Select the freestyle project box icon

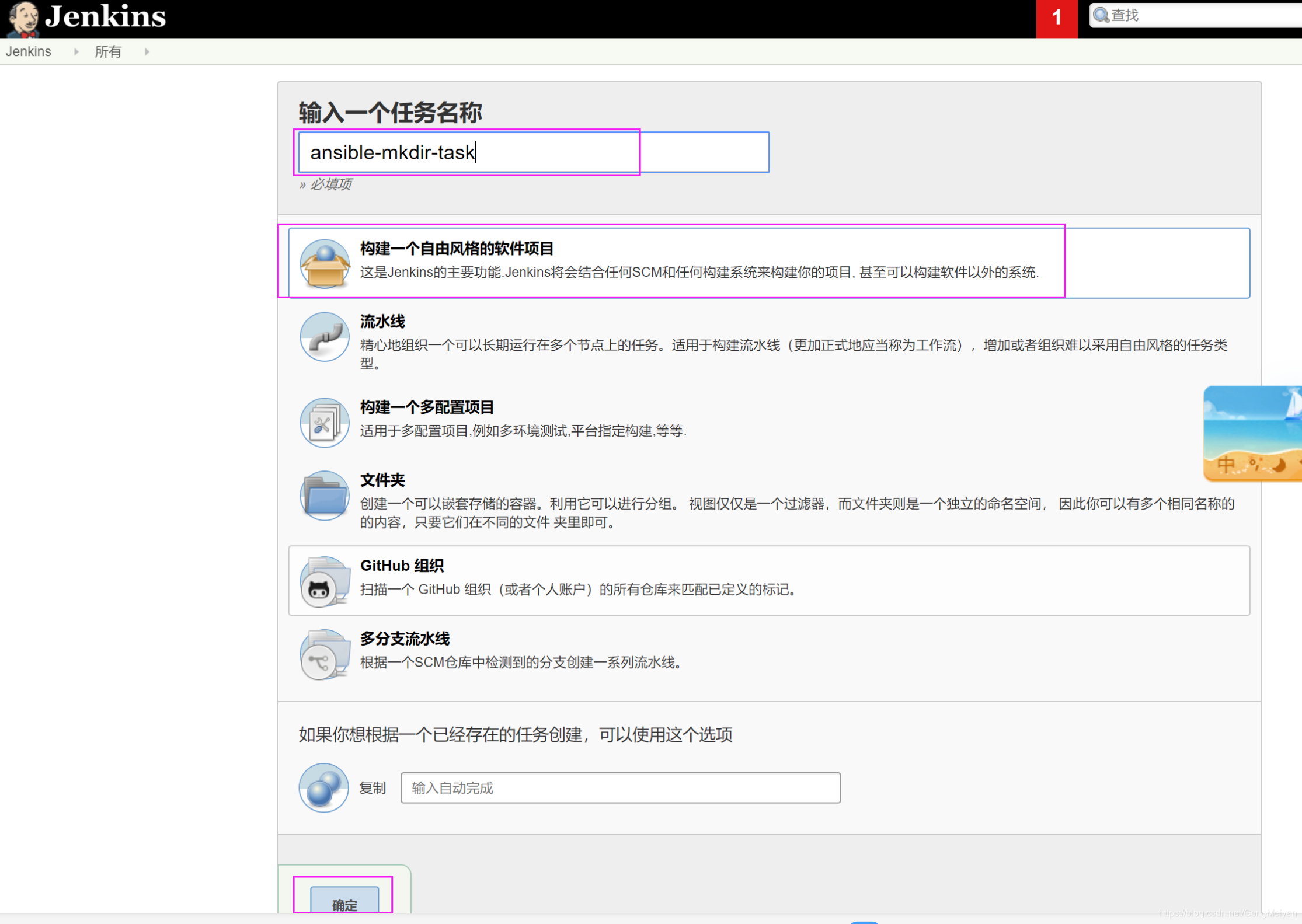tap(325, 263)
